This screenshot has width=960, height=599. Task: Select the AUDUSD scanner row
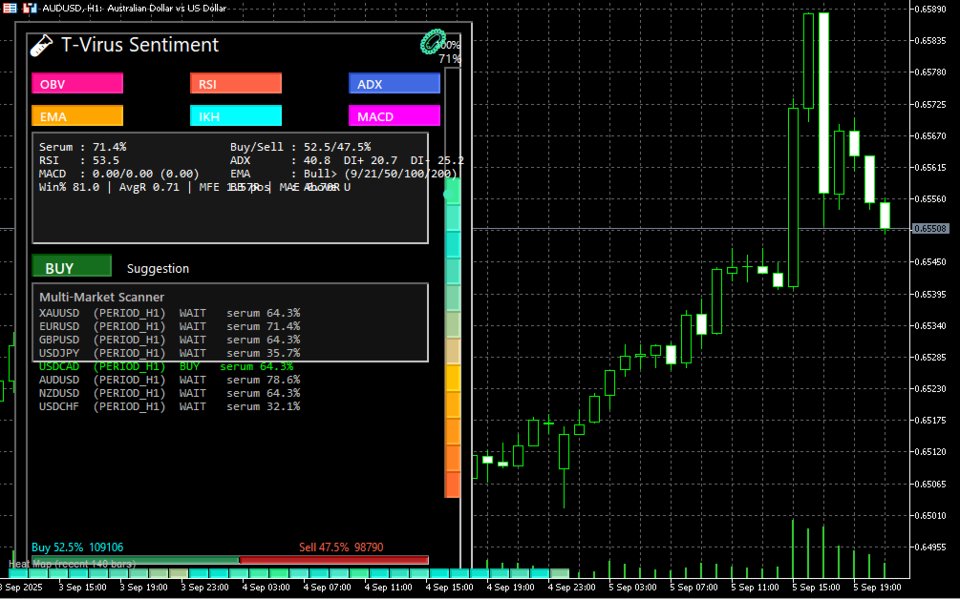(170, 380)
